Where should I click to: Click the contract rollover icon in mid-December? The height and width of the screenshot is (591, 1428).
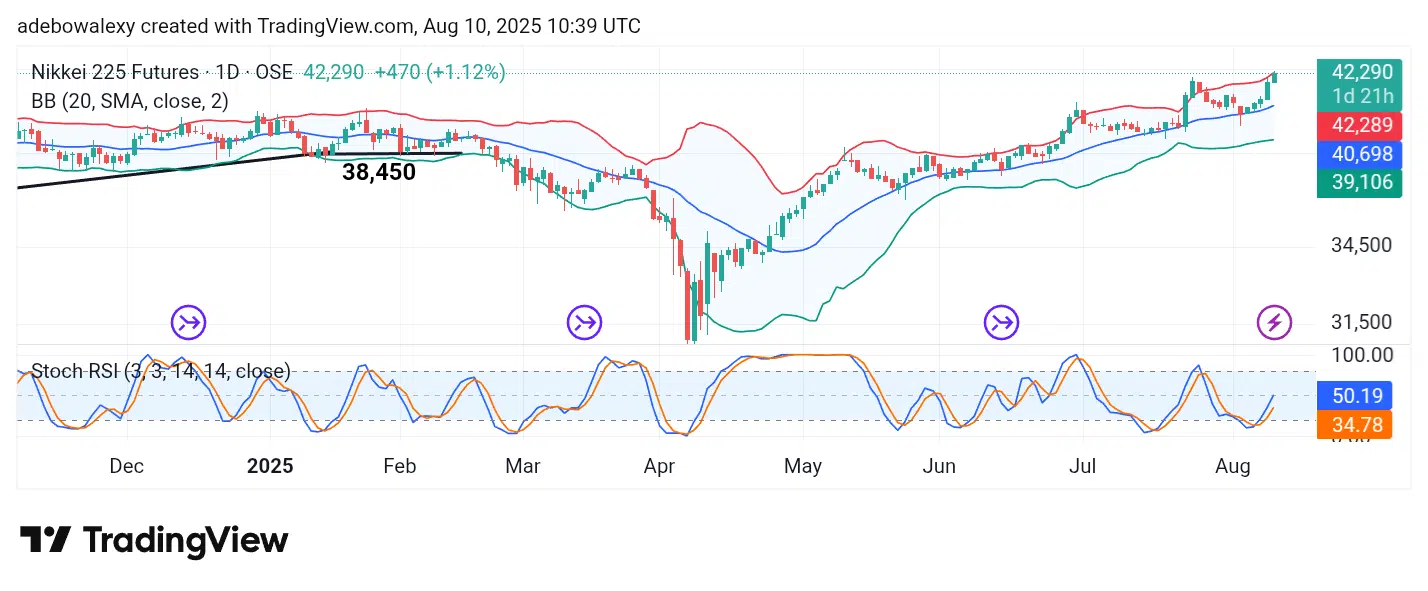[x=188, y=322]
